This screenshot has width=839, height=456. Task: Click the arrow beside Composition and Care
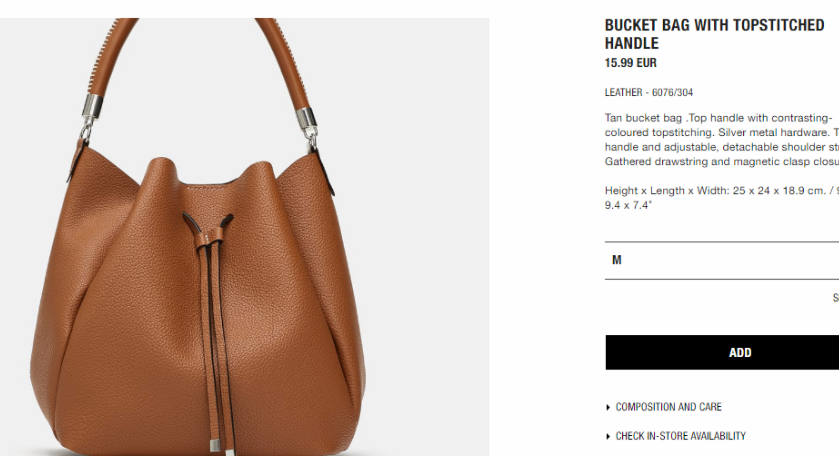608,407
